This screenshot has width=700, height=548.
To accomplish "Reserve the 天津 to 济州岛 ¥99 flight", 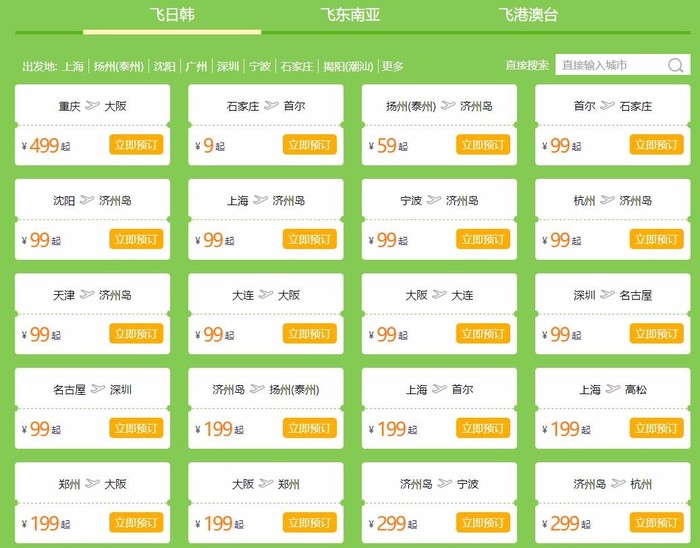I will pos(136,334).
